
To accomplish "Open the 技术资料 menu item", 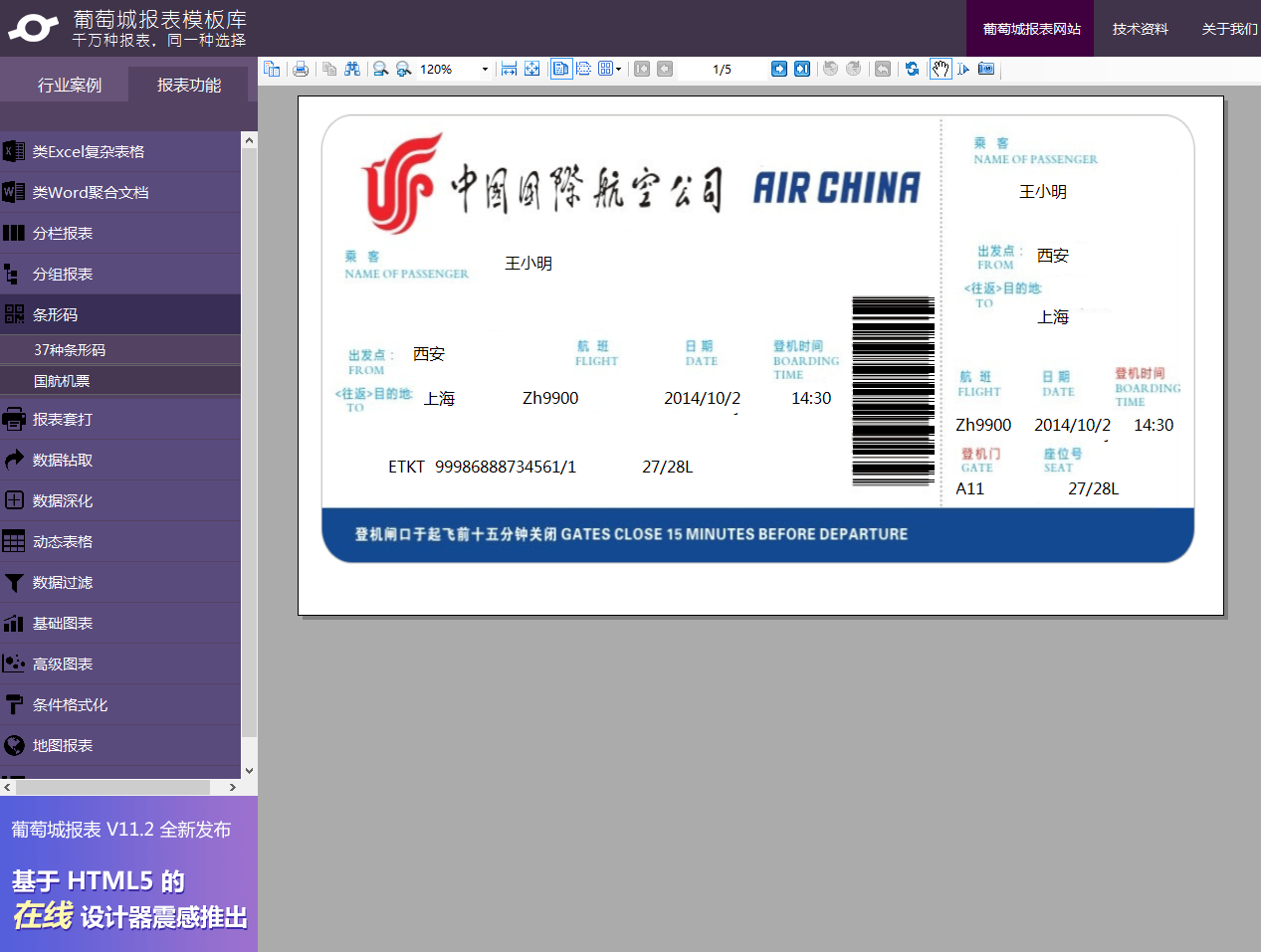I will coord(1140,29).
